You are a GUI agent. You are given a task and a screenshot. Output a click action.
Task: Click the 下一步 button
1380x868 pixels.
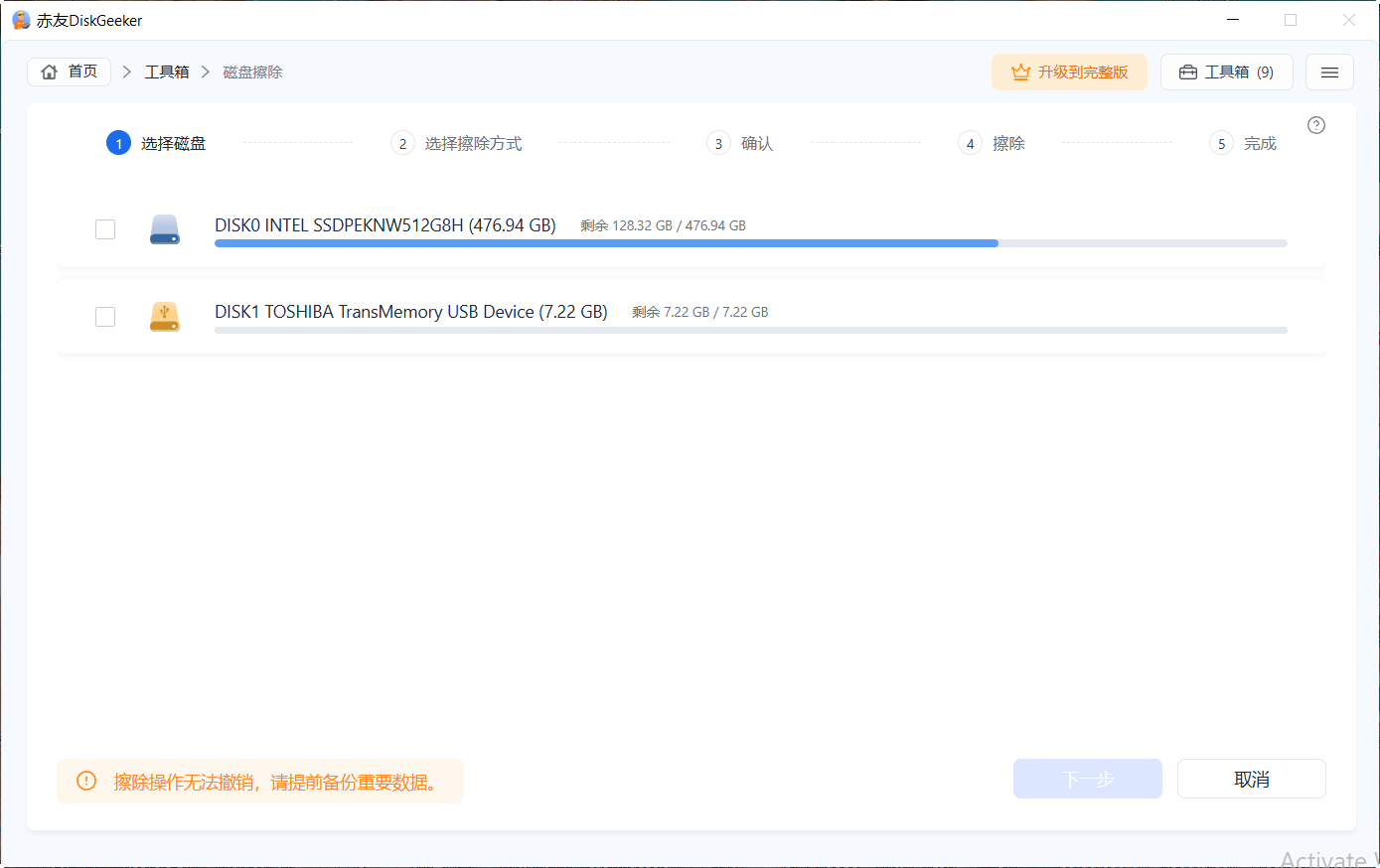click(x=1088, y=779)
